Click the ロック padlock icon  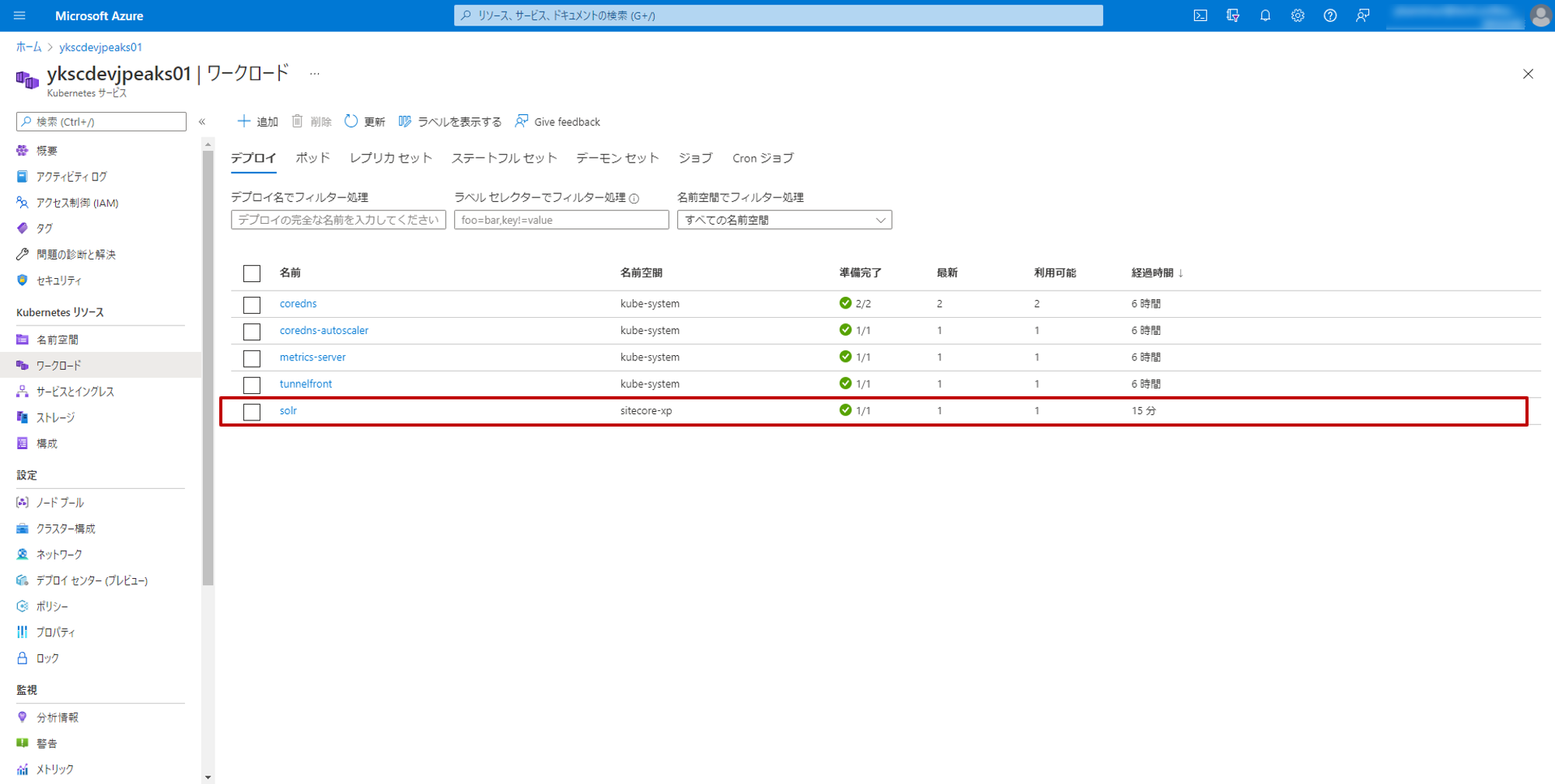(x=23, y=658)
